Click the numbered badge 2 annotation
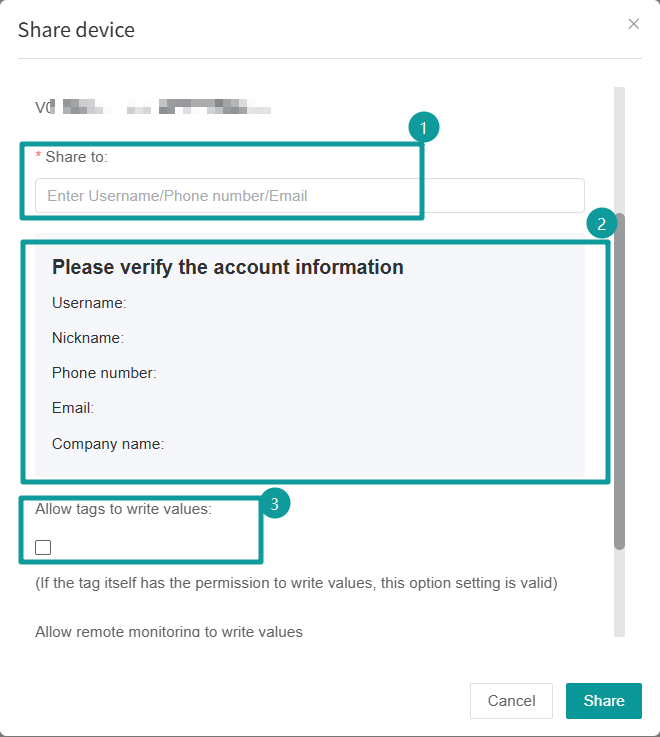Screen dimensions: 660x737 pos(602,223)
